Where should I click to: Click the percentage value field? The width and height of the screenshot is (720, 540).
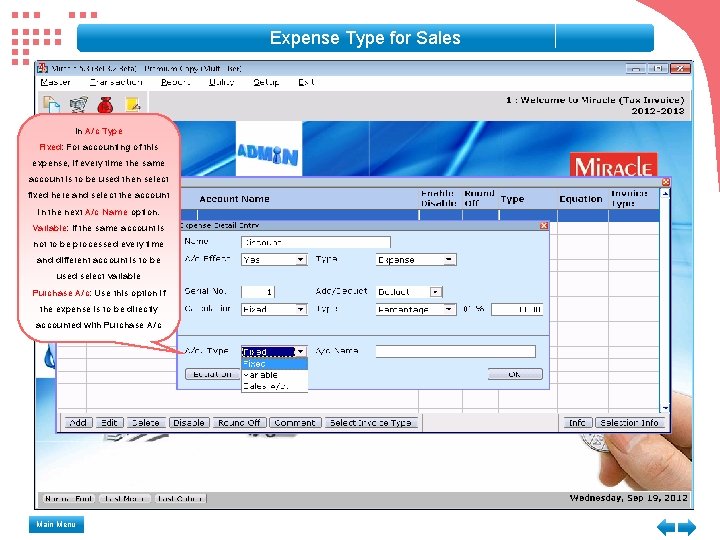(517, 309)
